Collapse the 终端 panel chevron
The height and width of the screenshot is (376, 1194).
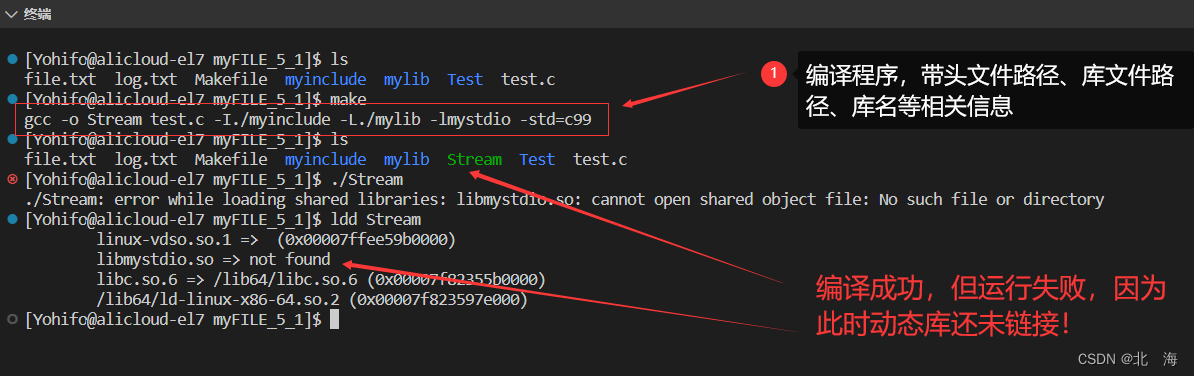[11, 13]
